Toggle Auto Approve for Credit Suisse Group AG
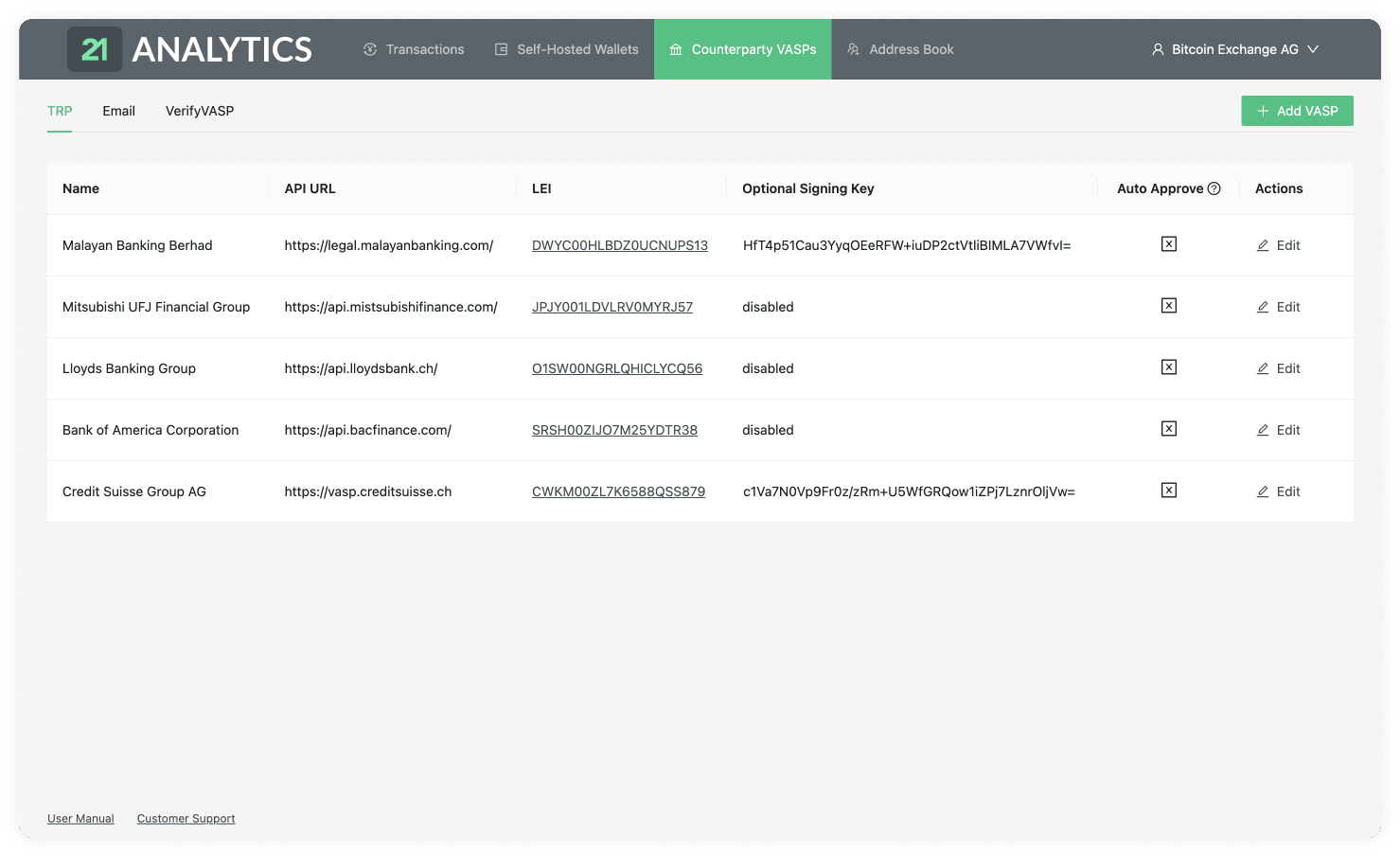Viewport: 1400px width, 857px height. (x=1169, y=491)
